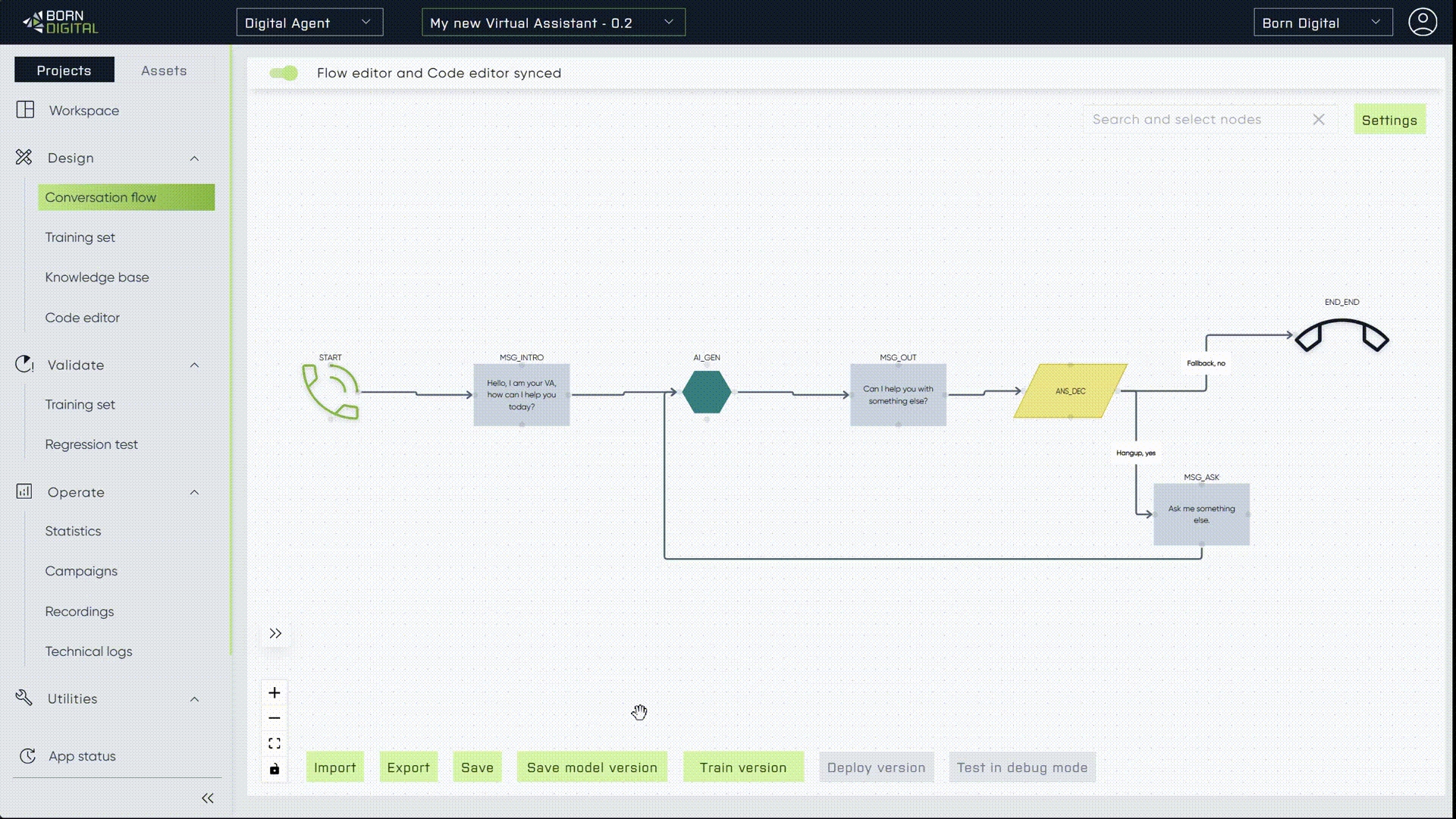Switch to the Assets tab
Screen dimensions: 1456x819
tap(164, 71)
